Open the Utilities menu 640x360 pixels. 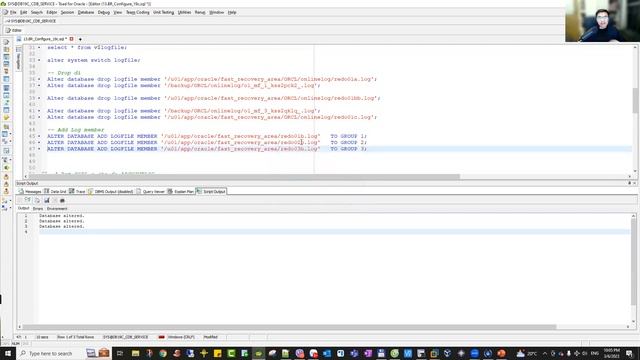pyautogui.click(x=184, y=13)
